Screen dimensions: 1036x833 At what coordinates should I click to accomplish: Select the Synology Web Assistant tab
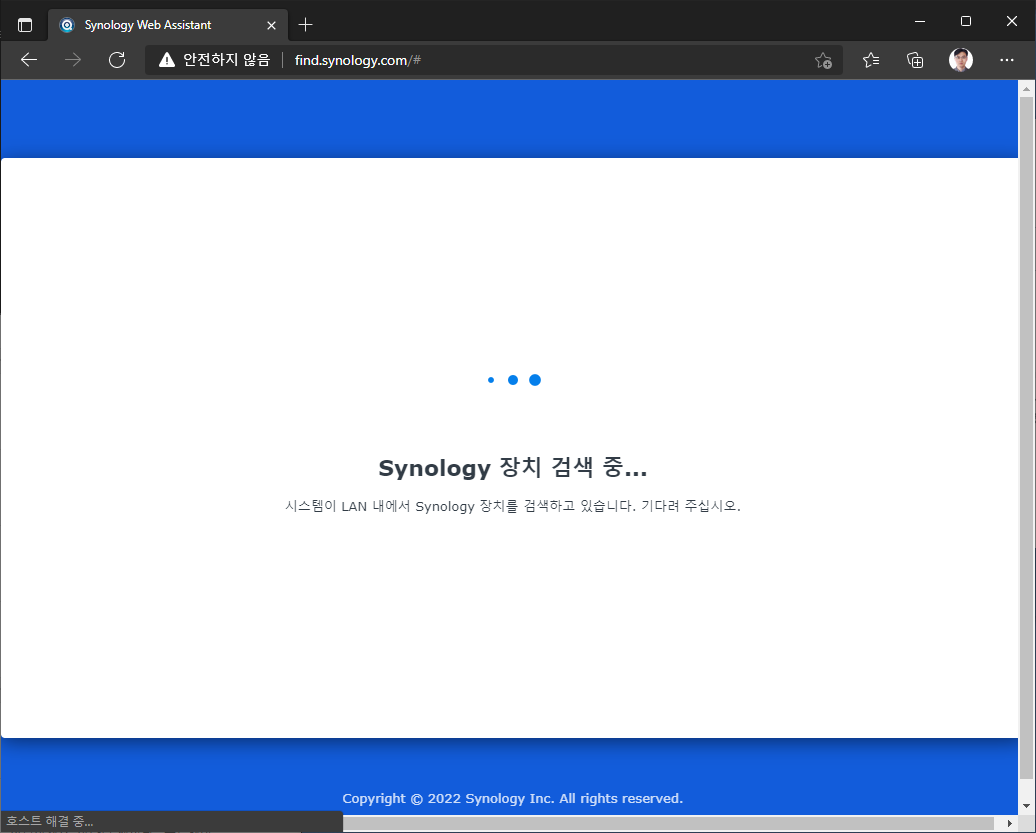pyautogui.click(x=168, y=25)
